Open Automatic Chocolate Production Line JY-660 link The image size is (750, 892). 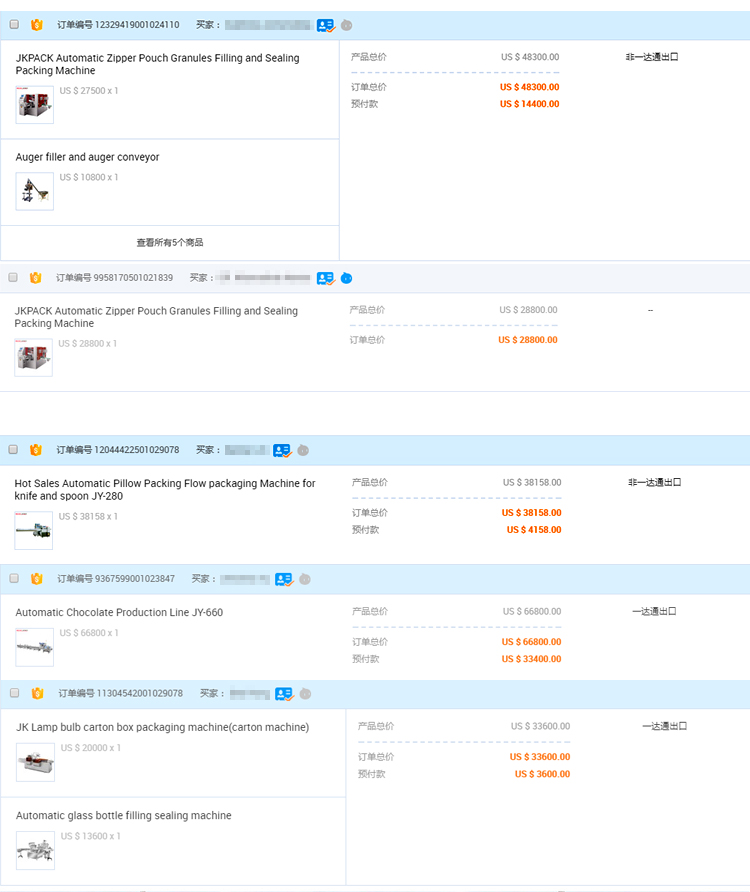[119, 612]
